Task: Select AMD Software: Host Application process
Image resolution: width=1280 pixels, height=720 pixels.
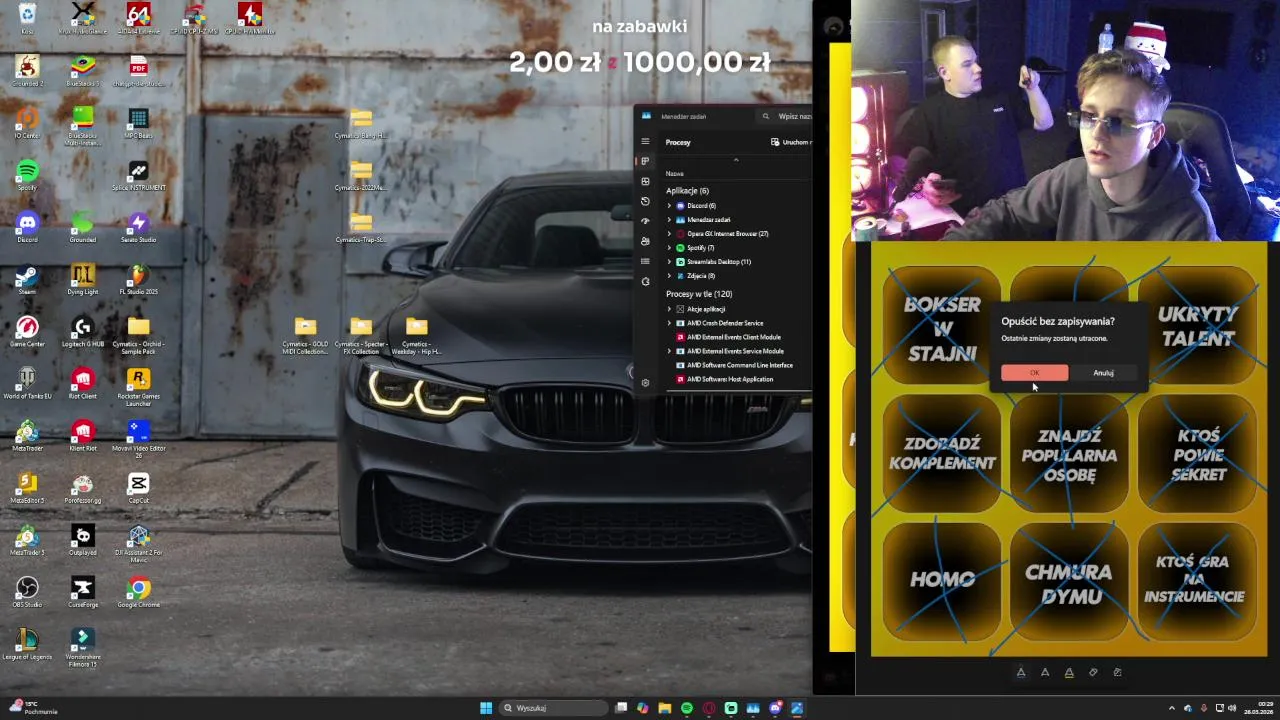Action: [x=730, y=379]
